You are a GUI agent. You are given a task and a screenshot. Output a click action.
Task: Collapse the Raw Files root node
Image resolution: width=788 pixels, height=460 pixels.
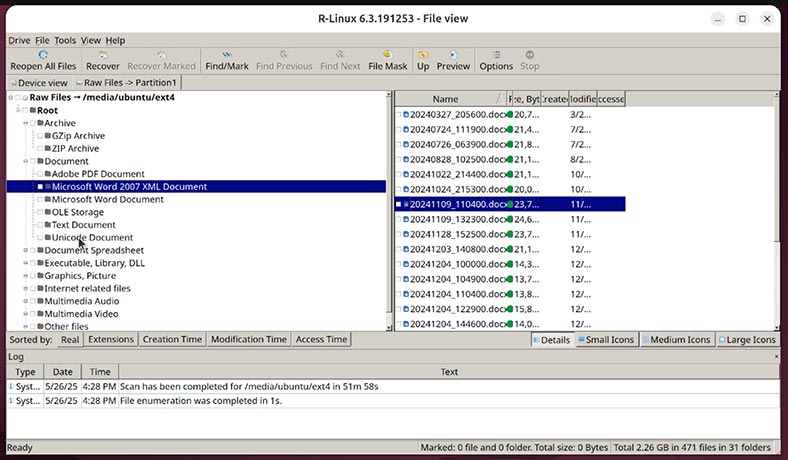pyautogui.click(x=11, y=98)
